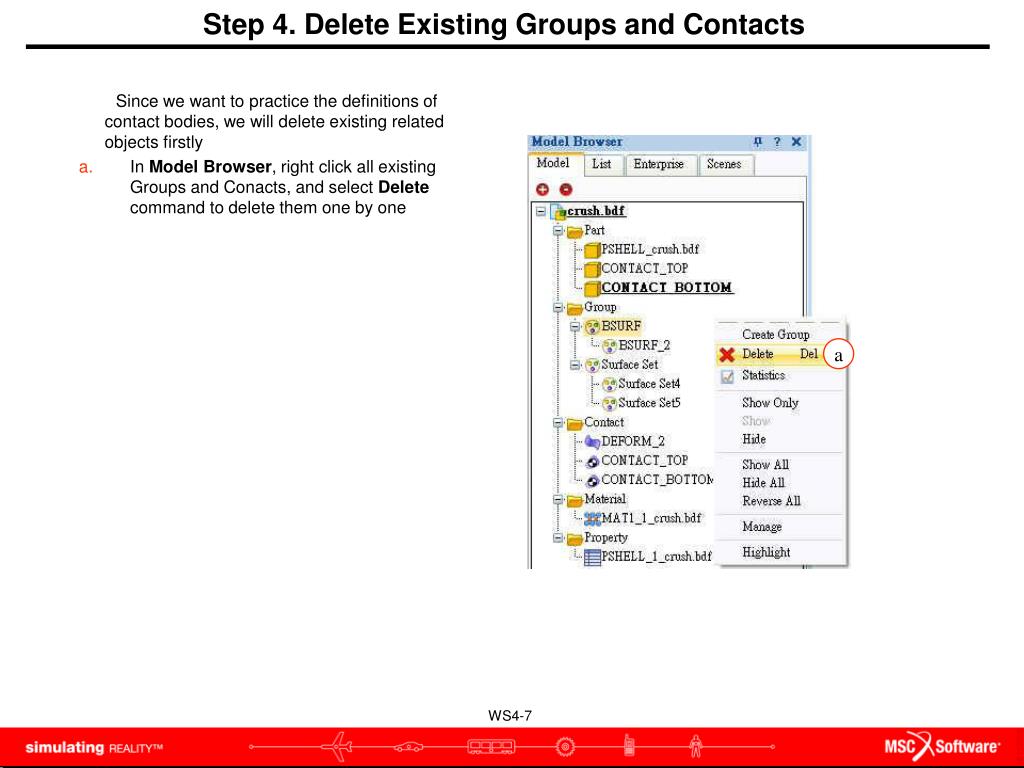Click the BSURF group icon

click(592, 327)
